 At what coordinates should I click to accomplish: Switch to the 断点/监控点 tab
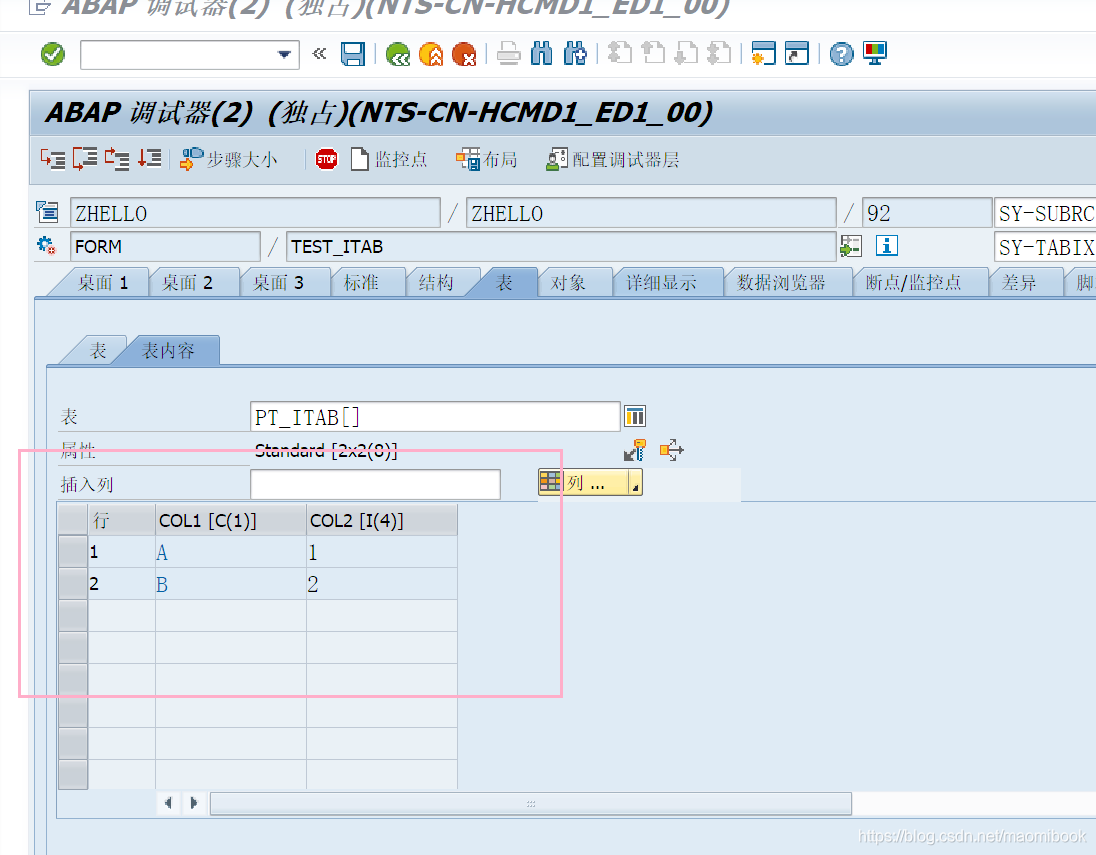tap(914, 282)
